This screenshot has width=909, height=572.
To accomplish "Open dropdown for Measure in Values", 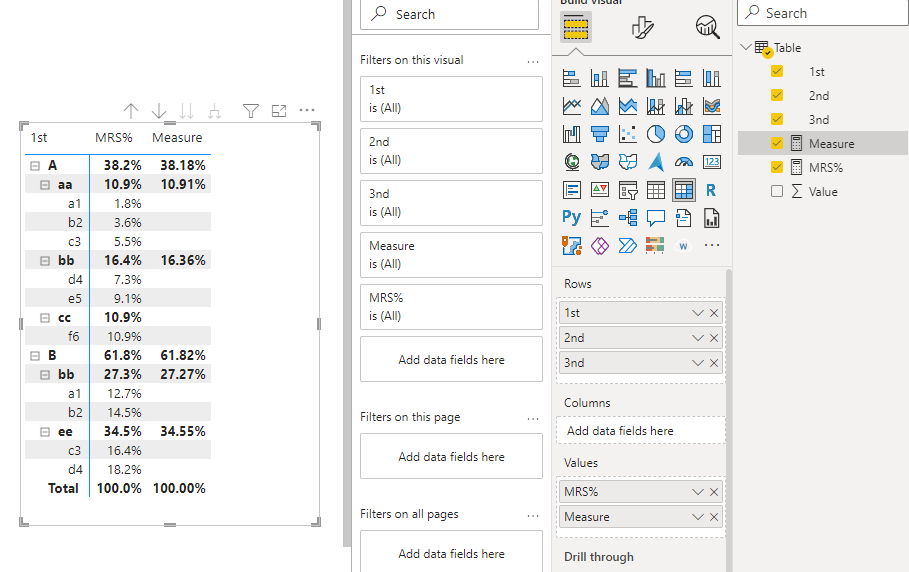I will (697, 517).
